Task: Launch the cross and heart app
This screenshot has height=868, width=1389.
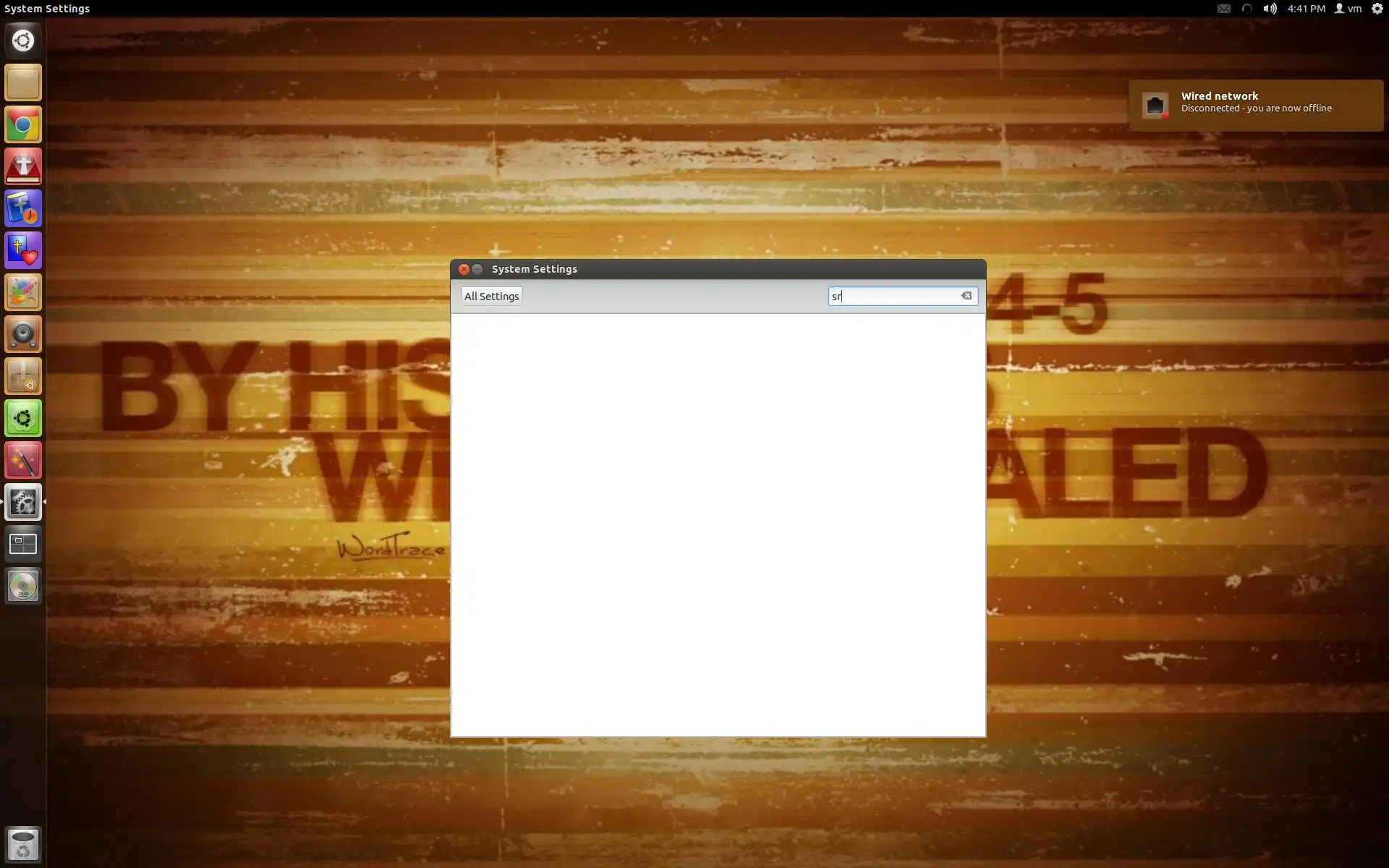Action: [x=23, y=251]
